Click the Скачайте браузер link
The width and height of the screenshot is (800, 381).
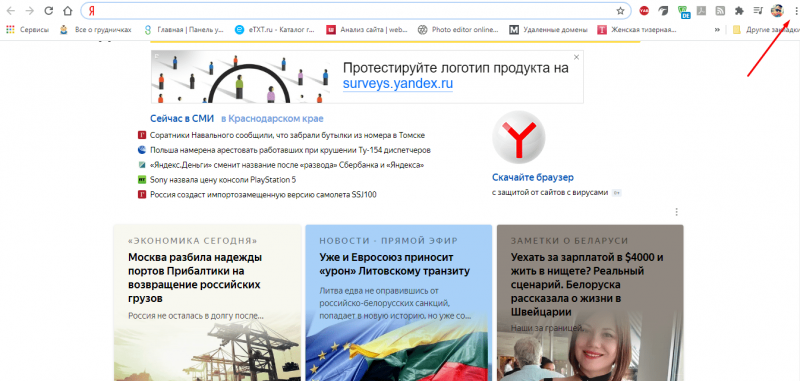point(533,177)
